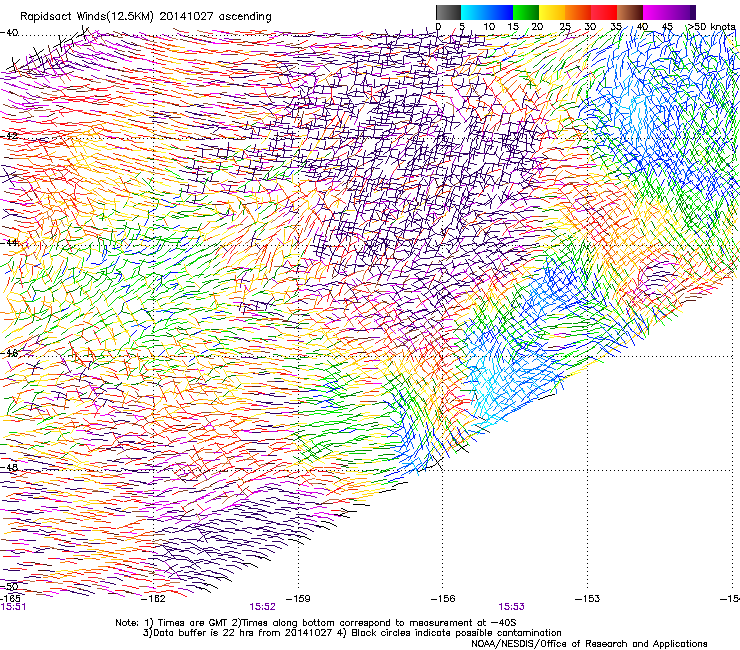The height and width of the screenshot is (650, 740).
Task: Click the latitude label '-44' on the left axis
Action: click(9, 243)
